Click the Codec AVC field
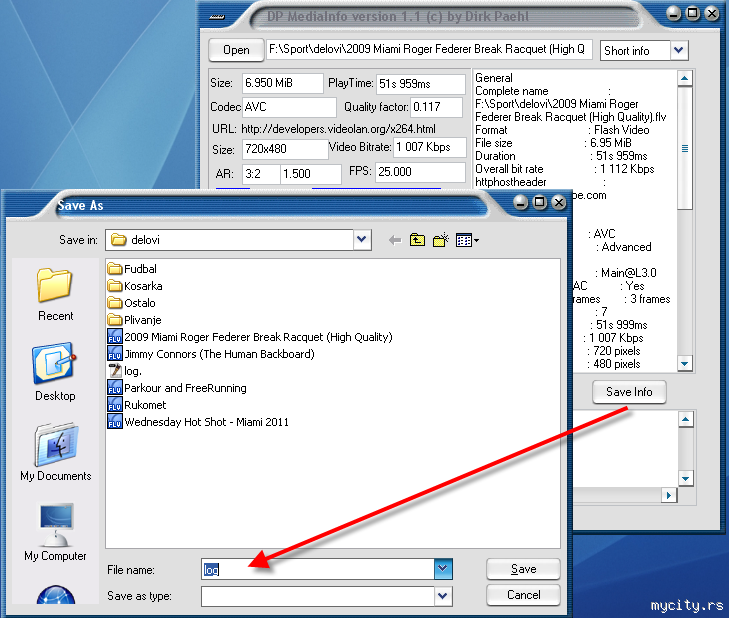 (289, 107)
